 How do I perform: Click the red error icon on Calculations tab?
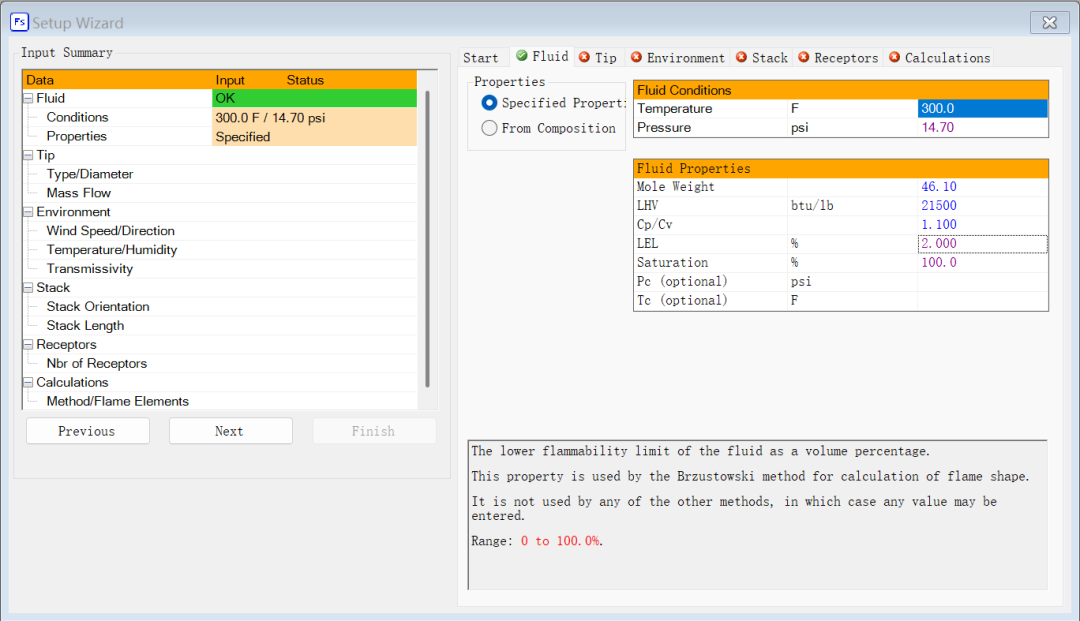[x=894, y=57]
